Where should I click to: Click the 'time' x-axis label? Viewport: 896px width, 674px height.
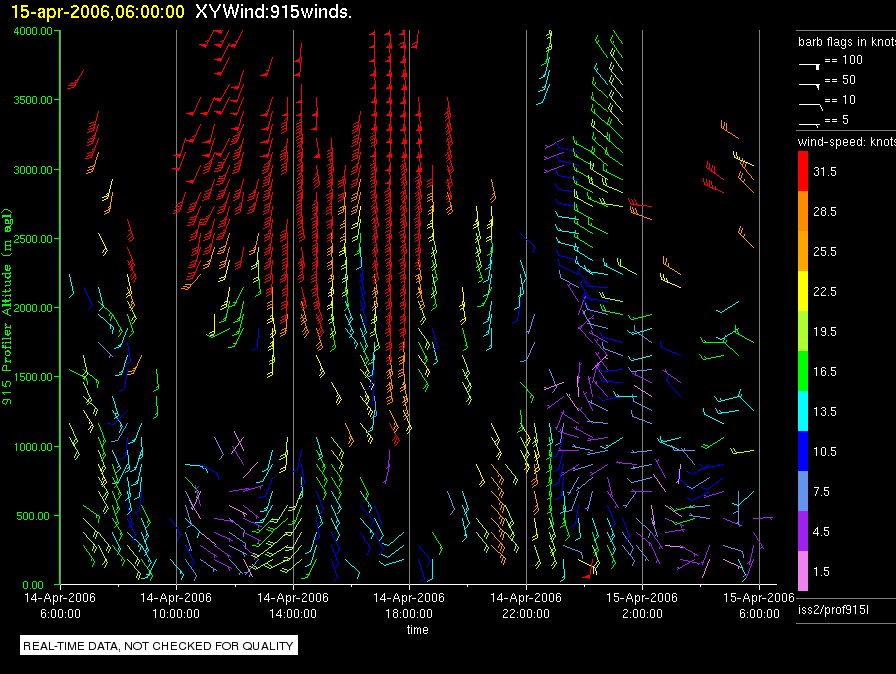point(418,629)
